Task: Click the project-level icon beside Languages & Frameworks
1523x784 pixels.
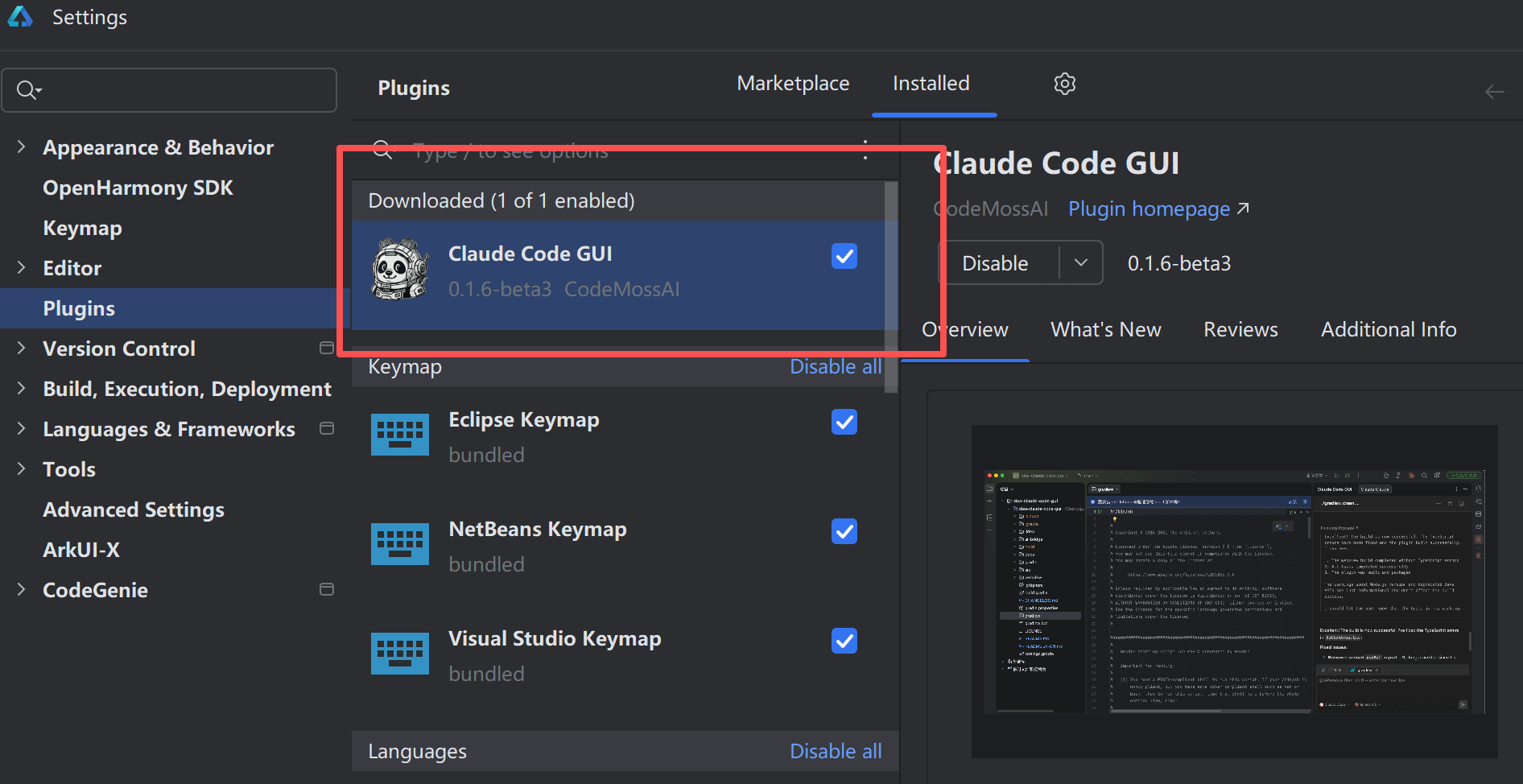Action: pyautogui.click(x=327, y=428)
